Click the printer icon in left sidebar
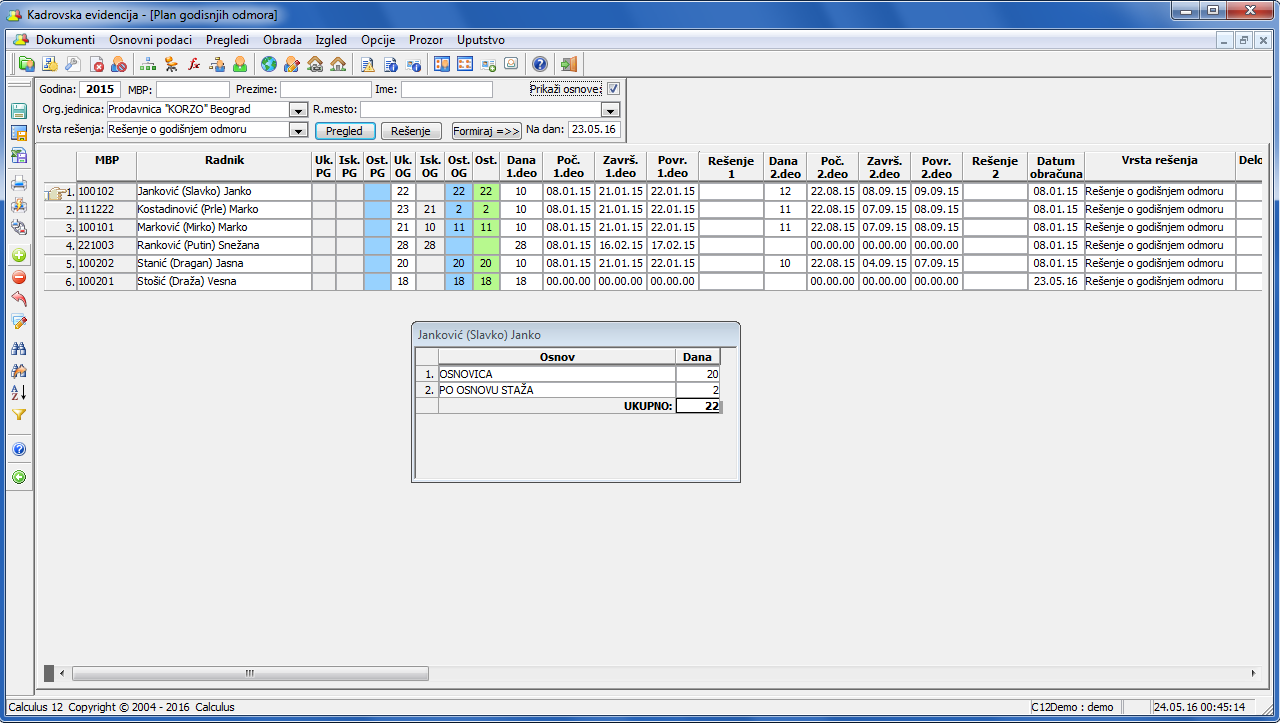The height and width of the screenshot is (723, 1280). coord(19,183)
